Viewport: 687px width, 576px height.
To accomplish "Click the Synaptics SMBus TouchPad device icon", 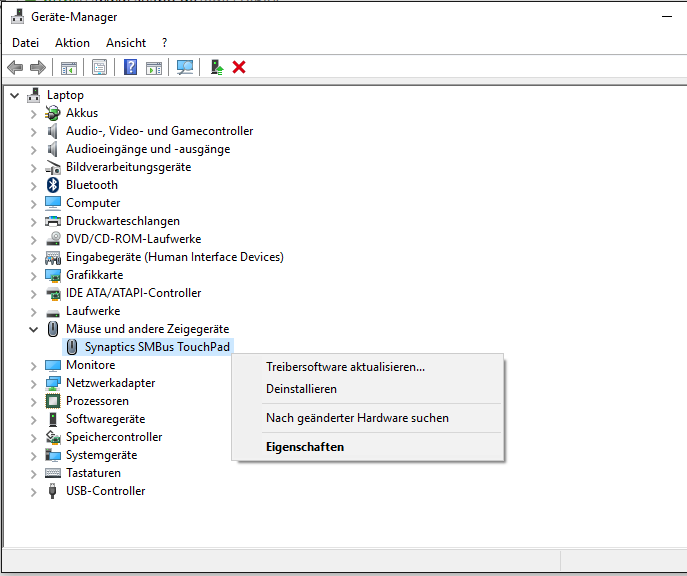I will (x=72, y=347).
